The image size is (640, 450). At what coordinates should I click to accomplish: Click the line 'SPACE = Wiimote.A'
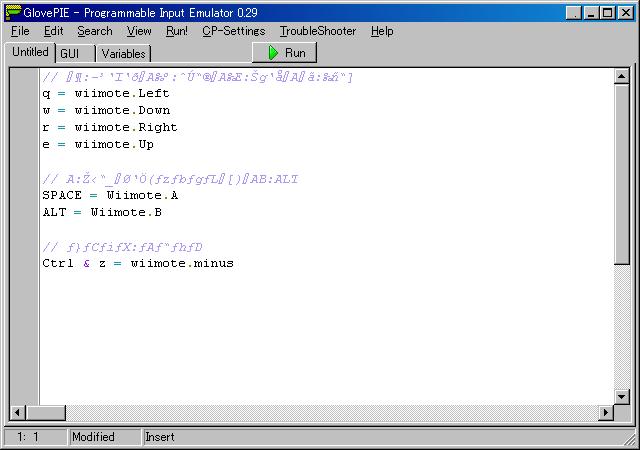pos(110,195)
